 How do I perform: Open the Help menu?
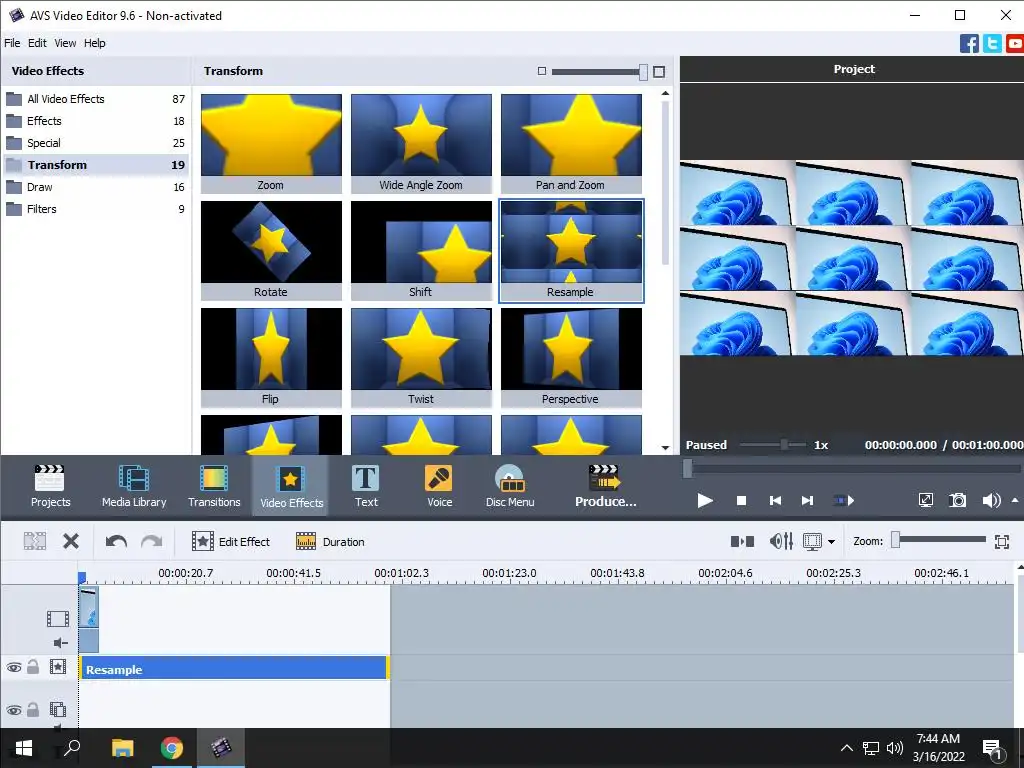95,43
